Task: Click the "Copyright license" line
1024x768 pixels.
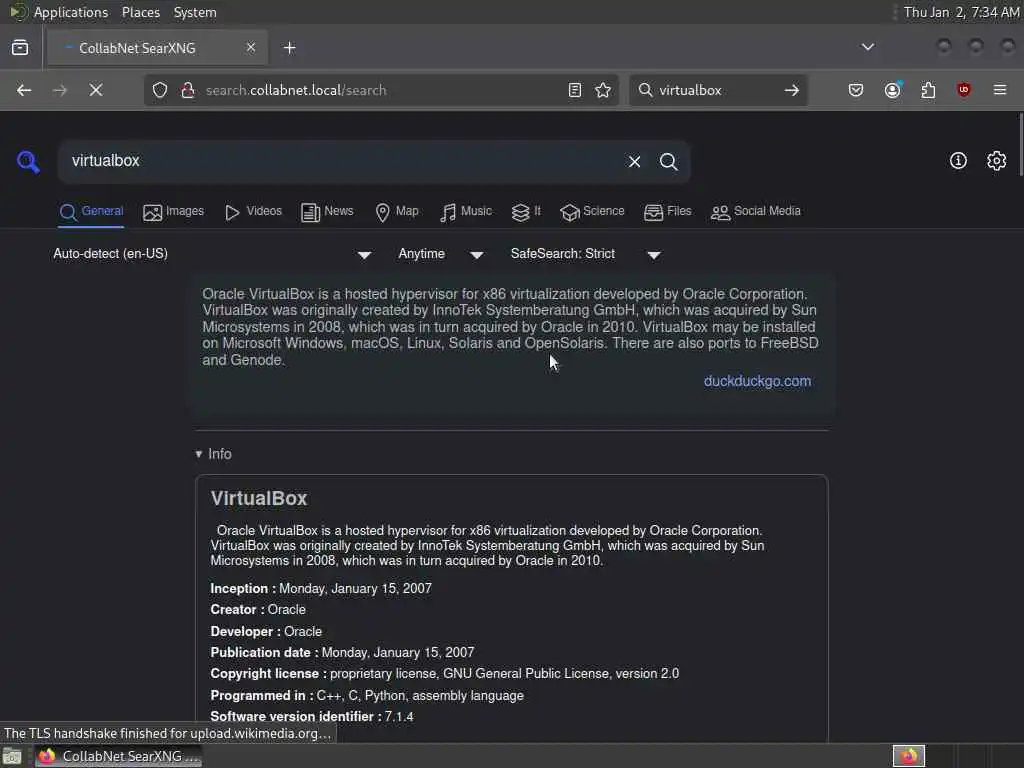Action: click(x=445, y=674)
